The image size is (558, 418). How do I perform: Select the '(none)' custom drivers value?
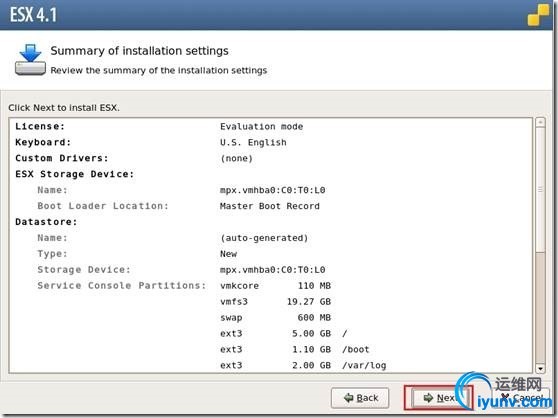[x=236, y=158]
